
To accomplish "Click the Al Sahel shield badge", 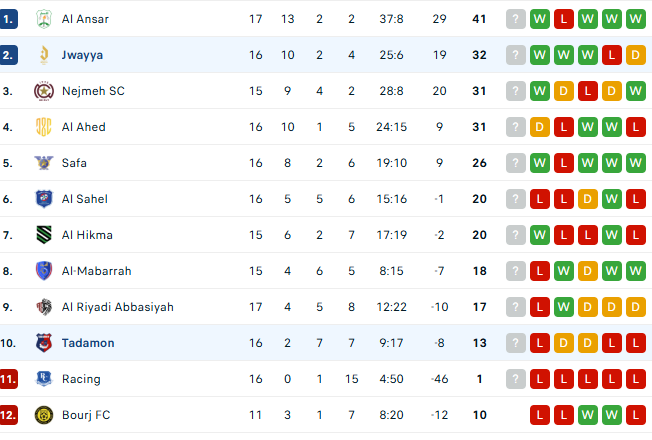I will tap(43, 199).
